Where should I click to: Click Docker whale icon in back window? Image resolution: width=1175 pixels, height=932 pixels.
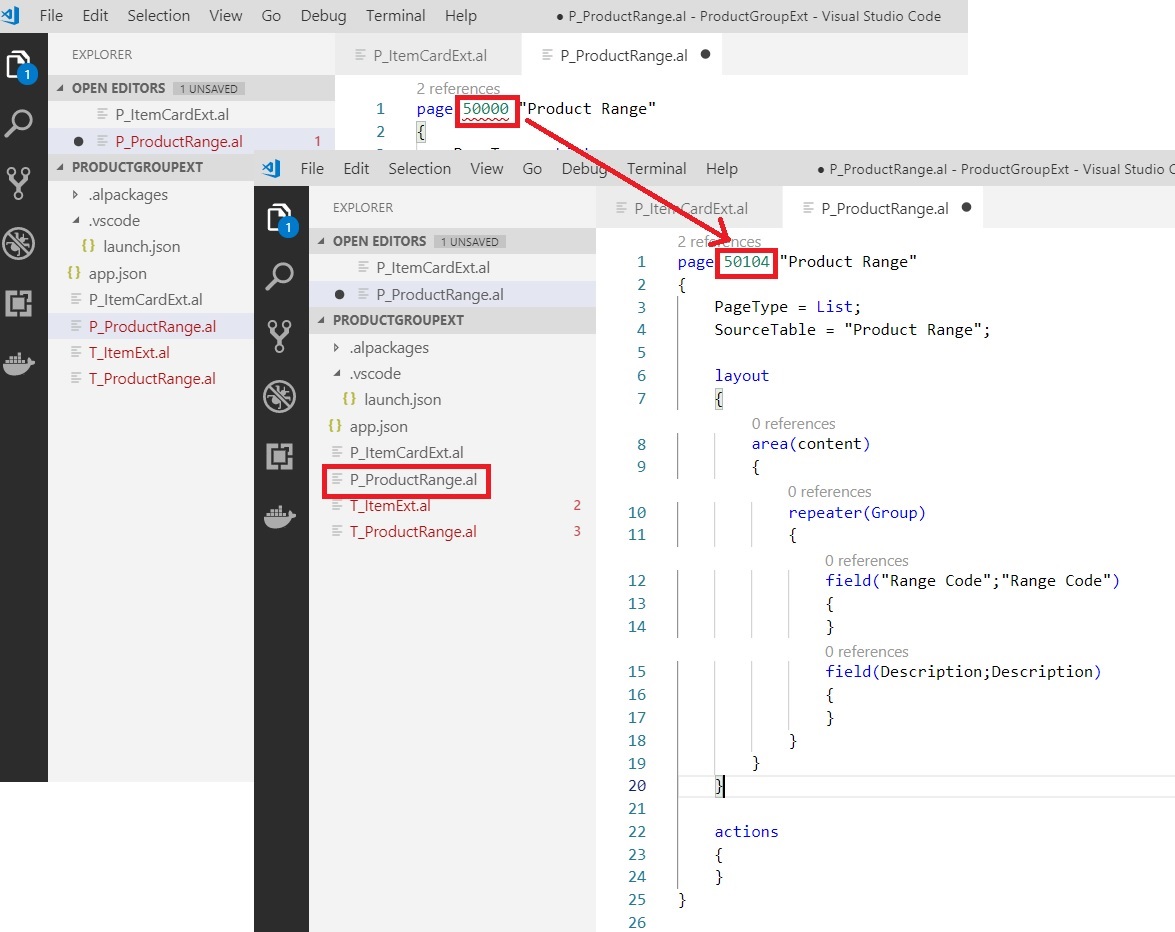click(x=19, y=363)
